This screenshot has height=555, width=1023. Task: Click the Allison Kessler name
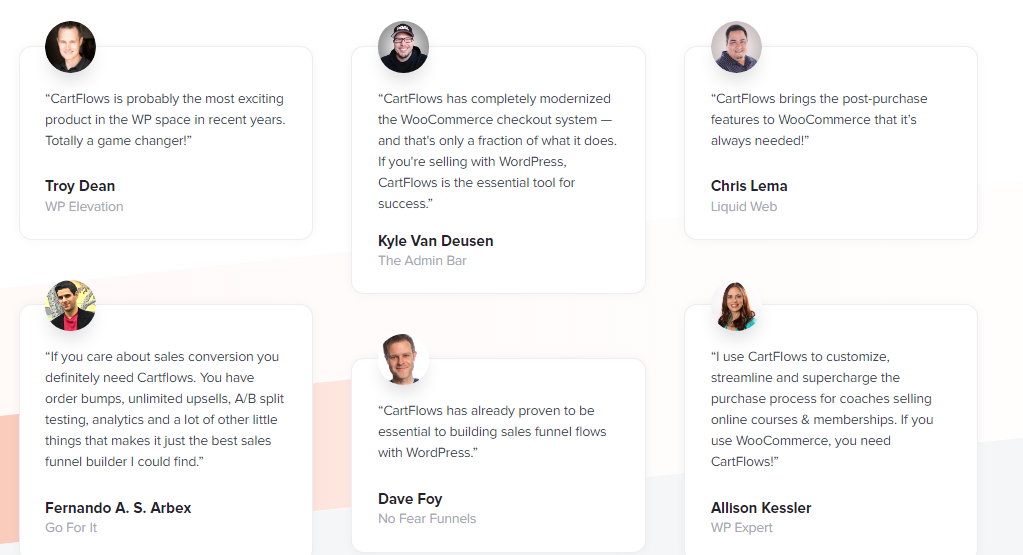click(761, 507)
